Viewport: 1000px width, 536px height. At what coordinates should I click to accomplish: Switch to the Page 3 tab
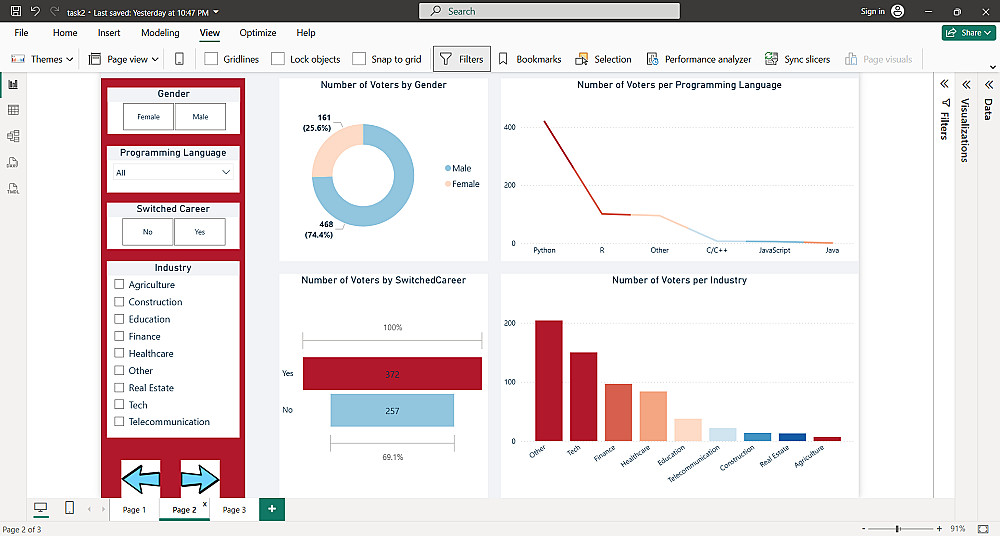pos(234,510)
